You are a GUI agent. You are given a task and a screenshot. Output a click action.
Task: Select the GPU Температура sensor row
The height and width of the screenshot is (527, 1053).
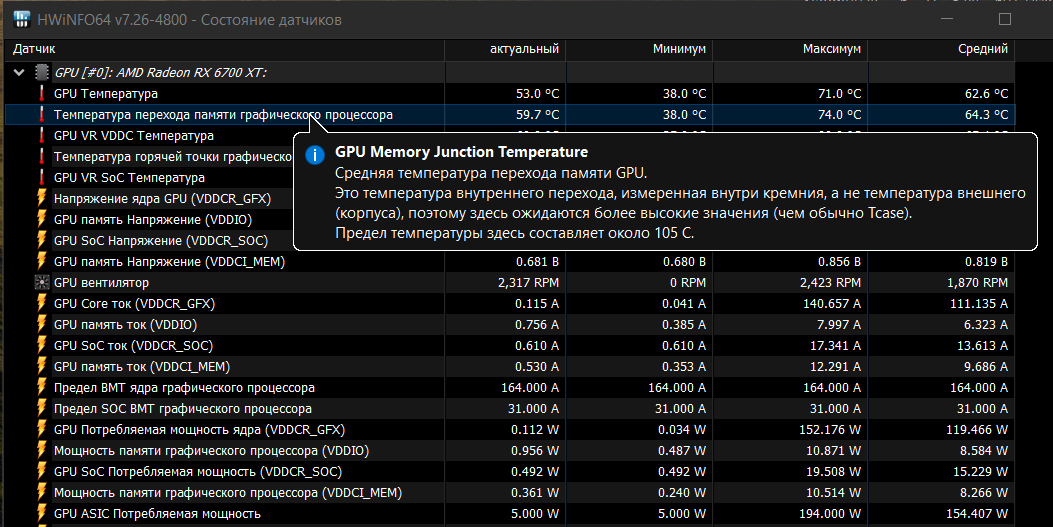click(510, 93)
